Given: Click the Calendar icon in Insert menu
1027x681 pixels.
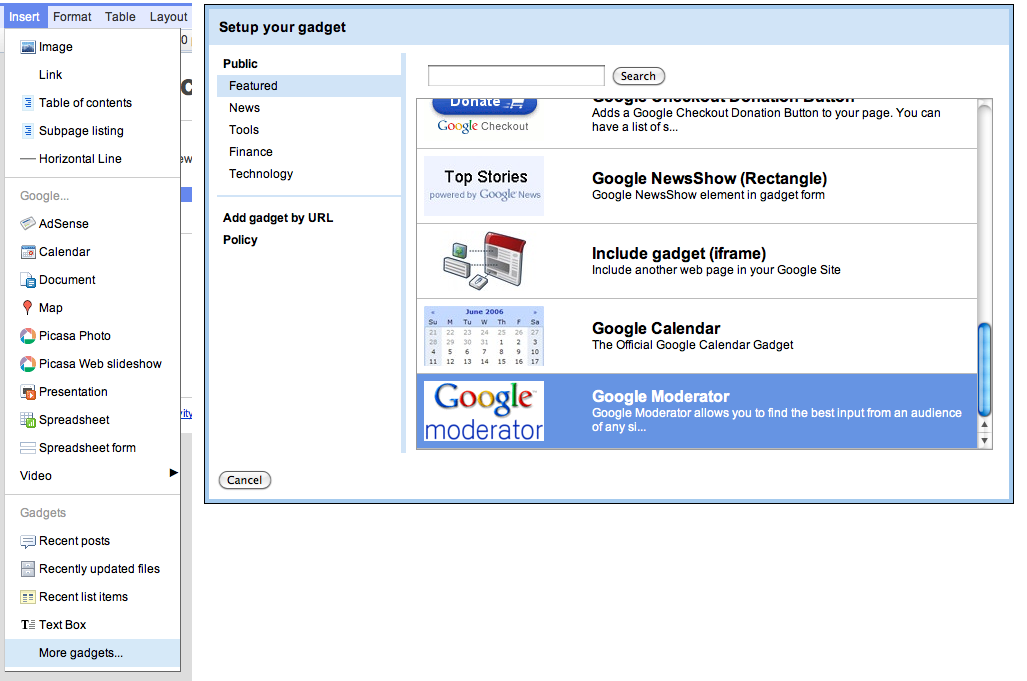Looking at the screenshot, I should [x=28, y=252].
